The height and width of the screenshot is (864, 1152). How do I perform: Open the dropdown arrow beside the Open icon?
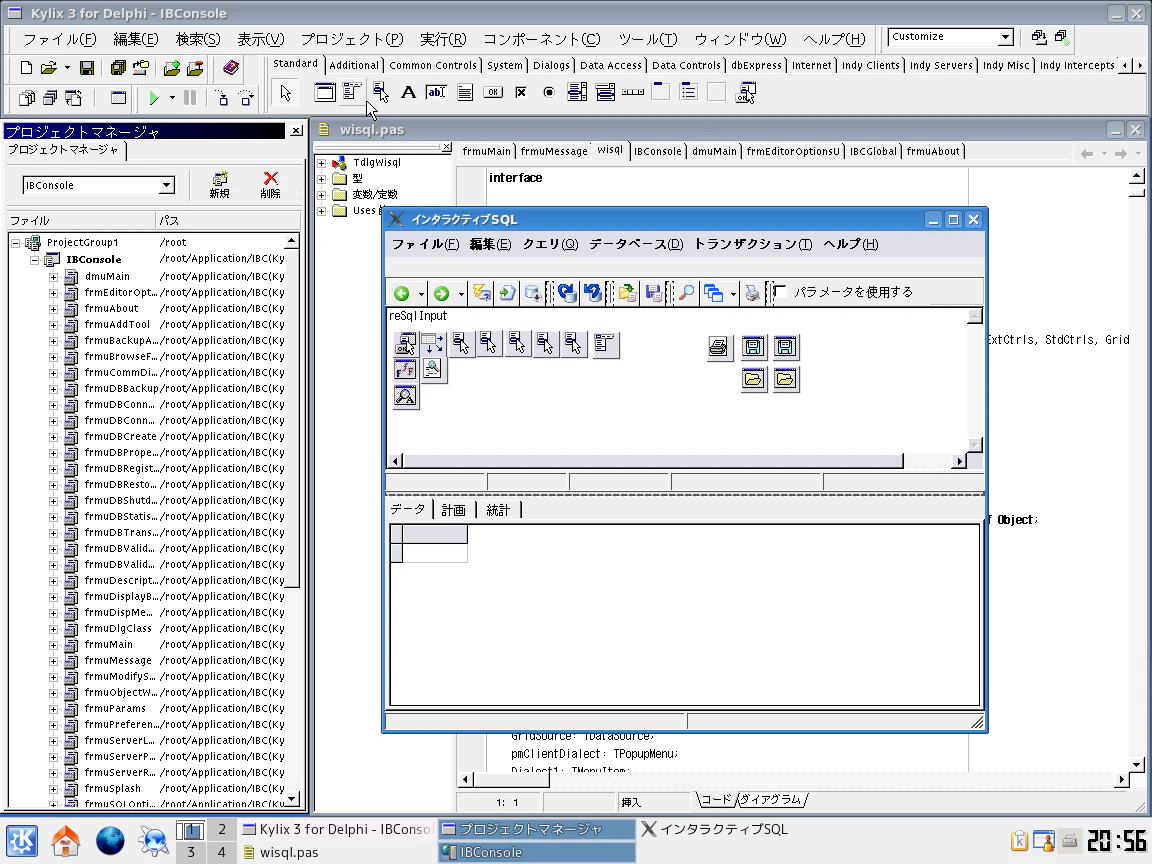tap(68, 68)
